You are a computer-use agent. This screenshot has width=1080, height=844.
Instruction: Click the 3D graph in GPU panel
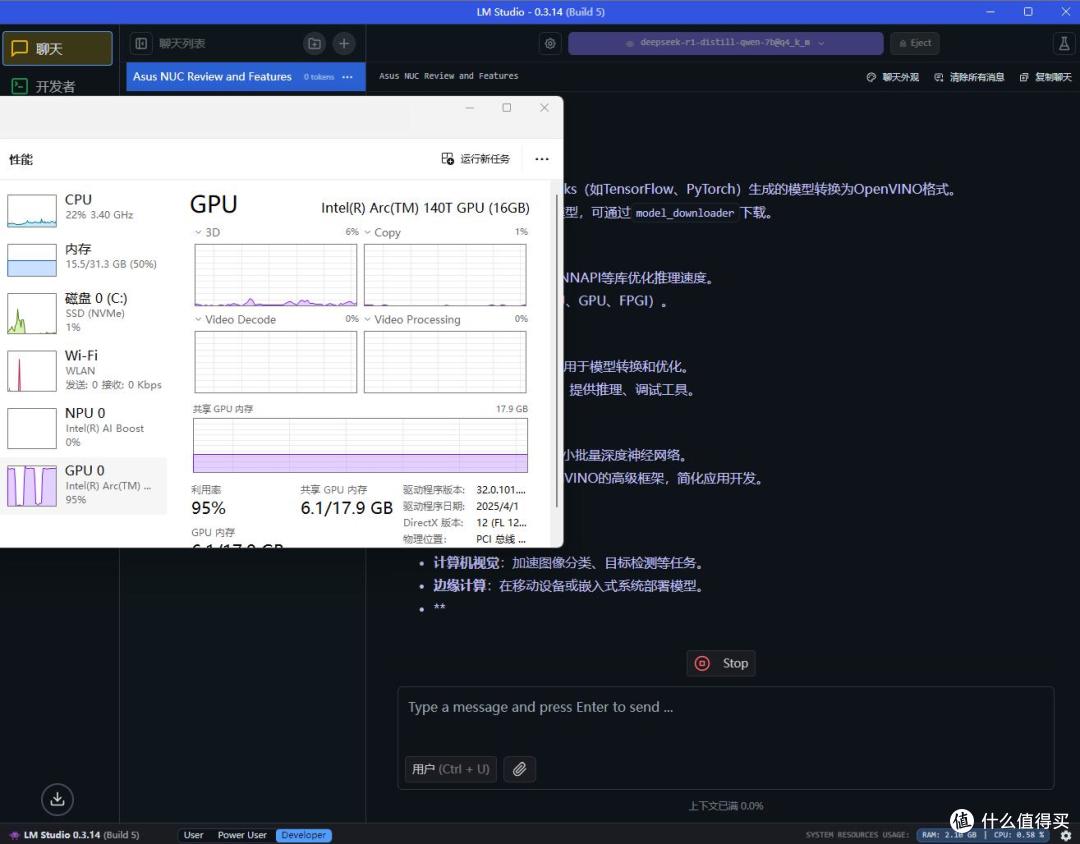click(276, 275)
